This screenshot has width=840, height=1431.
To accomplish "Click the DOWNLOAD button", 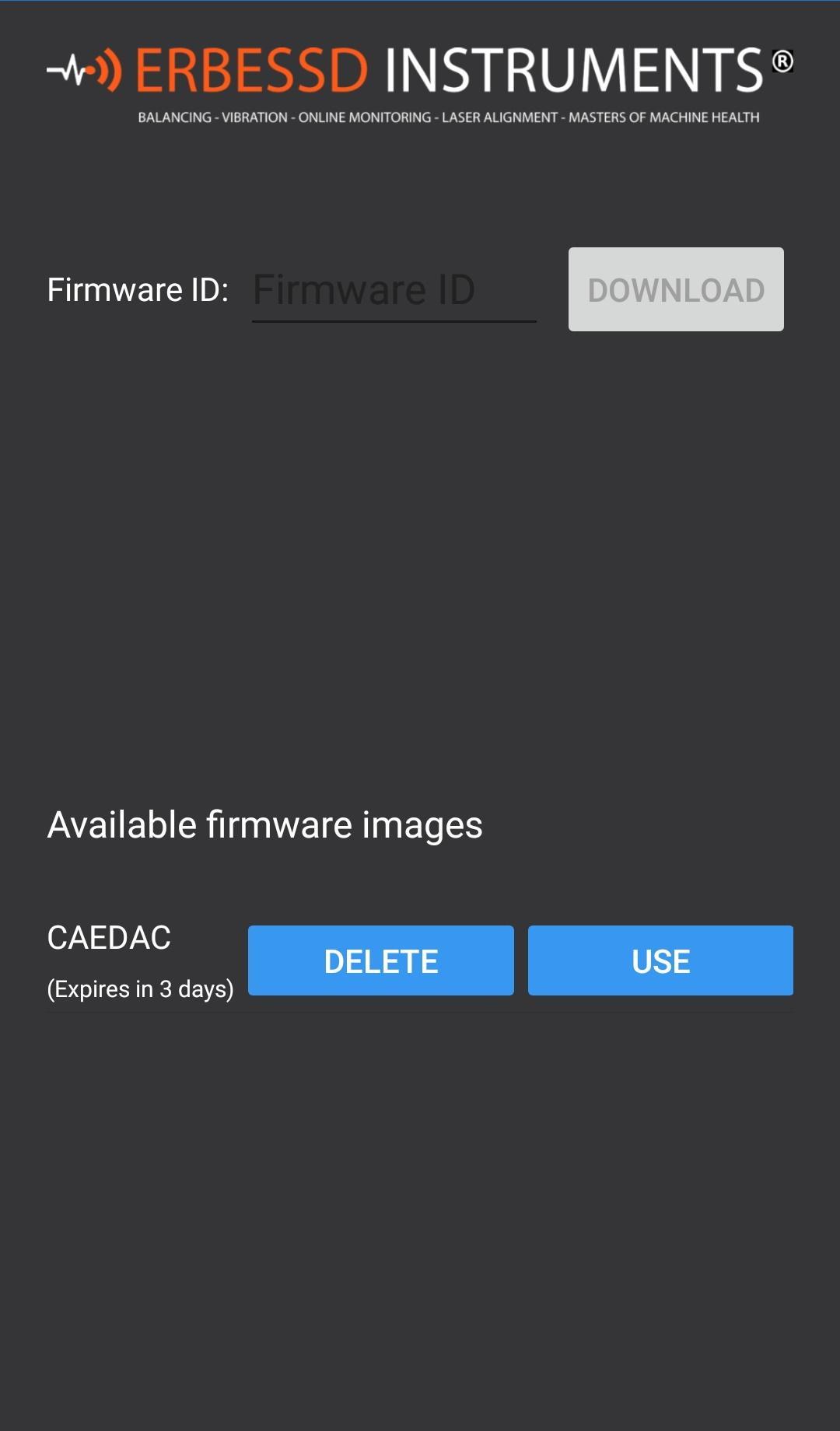I will (676, 289).
